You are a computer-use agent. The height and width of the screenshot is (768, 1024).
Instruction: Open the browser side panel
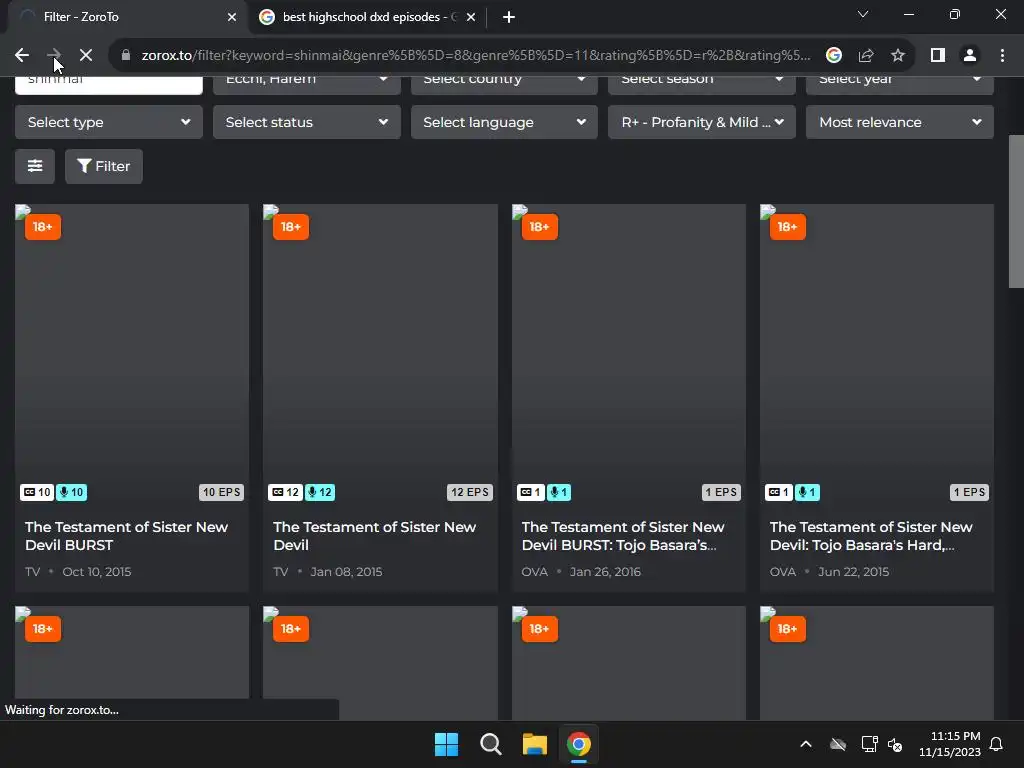(938, 56)
